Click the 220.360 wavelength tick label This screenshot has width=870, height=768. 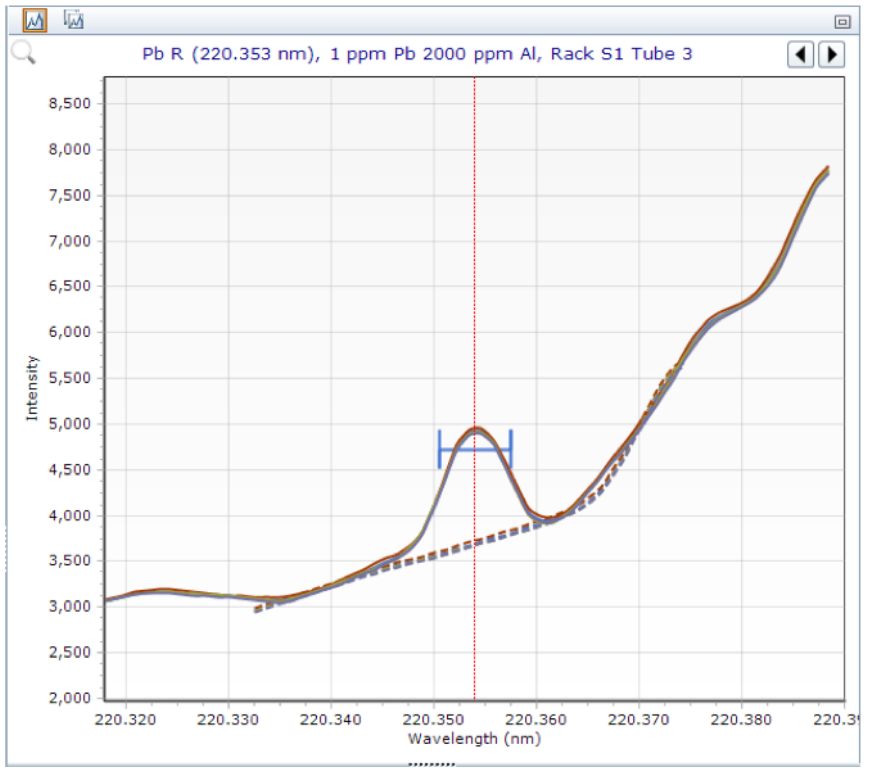[x=536, y=720]
